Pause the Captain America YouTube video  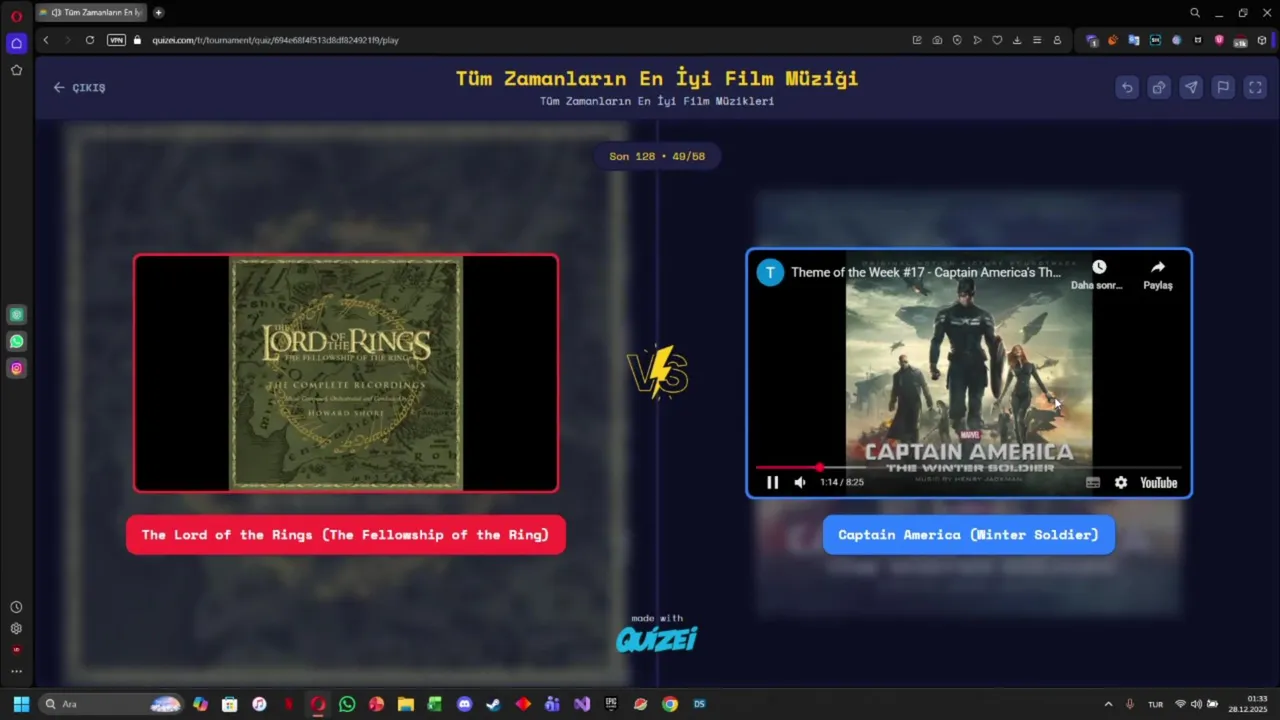tap(772, 482)
